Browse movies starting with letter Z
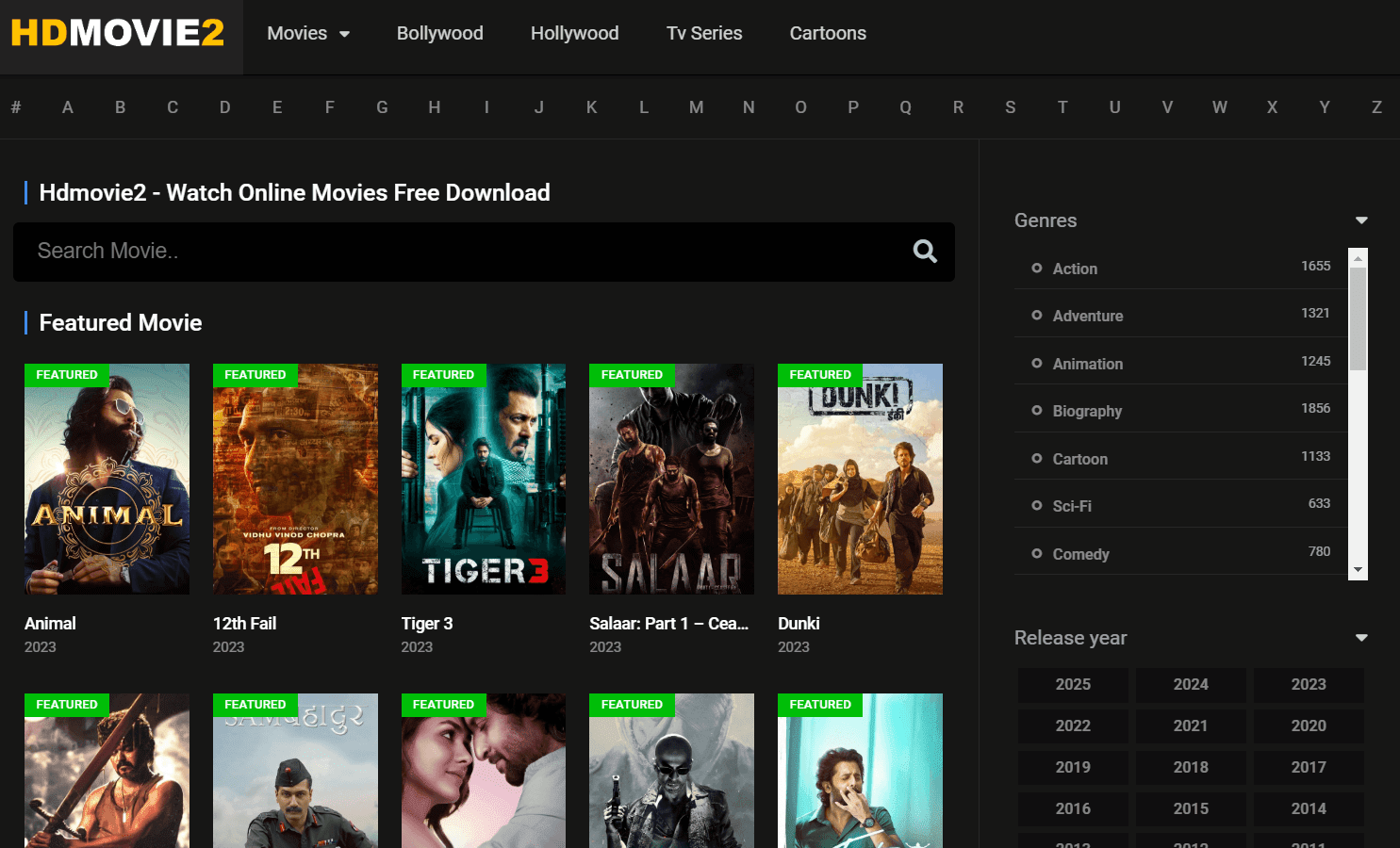Screen dimensions: 1400x848 tap(1376, 107)
